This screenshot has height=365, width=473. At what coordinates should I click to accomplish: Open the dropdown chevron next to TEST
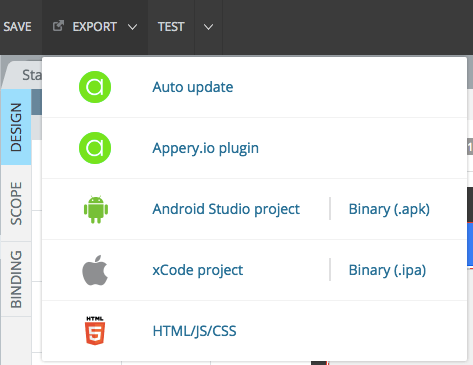click(208, 27)
